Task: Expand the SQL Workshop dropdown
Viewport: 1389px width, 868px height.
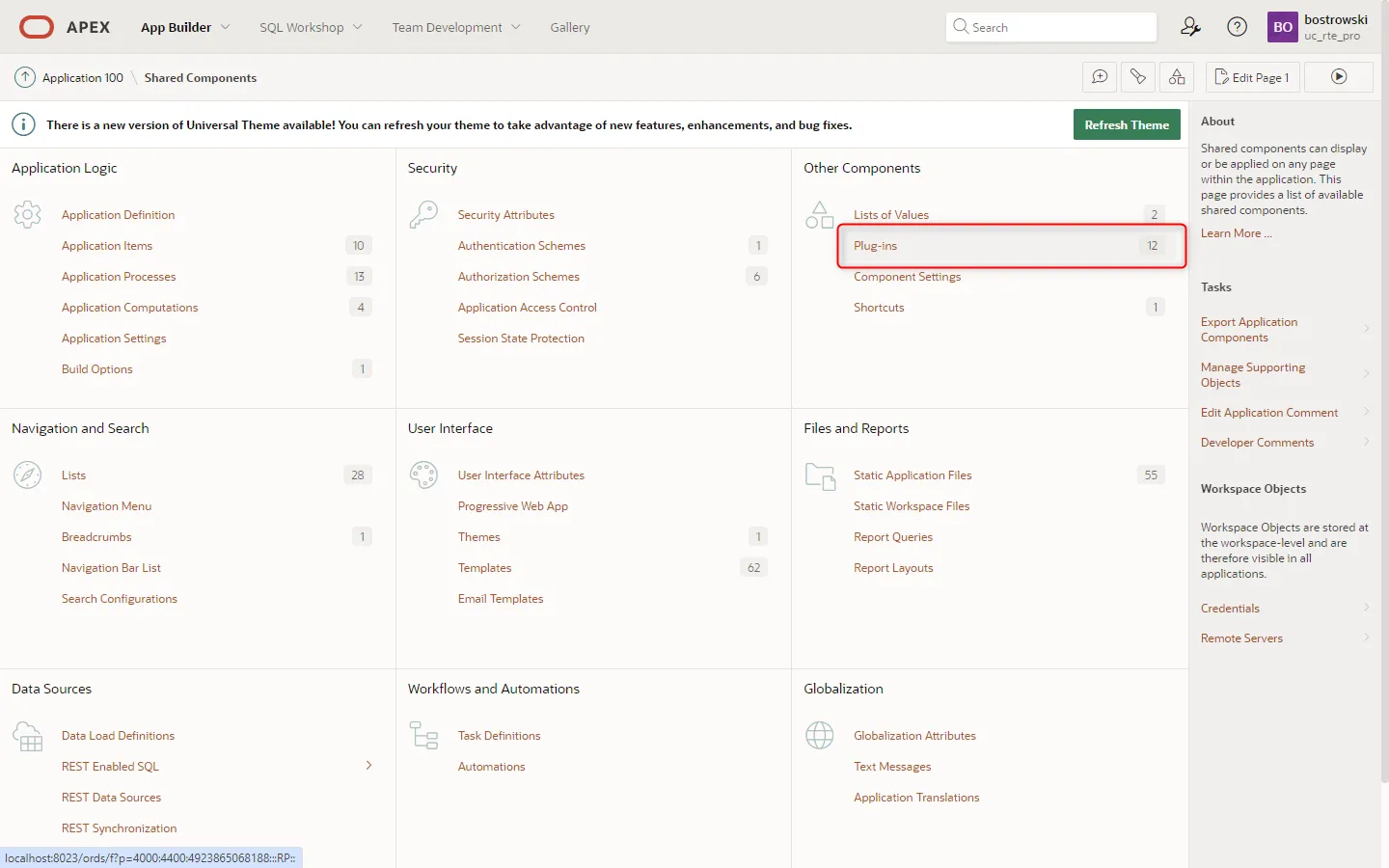Action: (x=311, y=27)
